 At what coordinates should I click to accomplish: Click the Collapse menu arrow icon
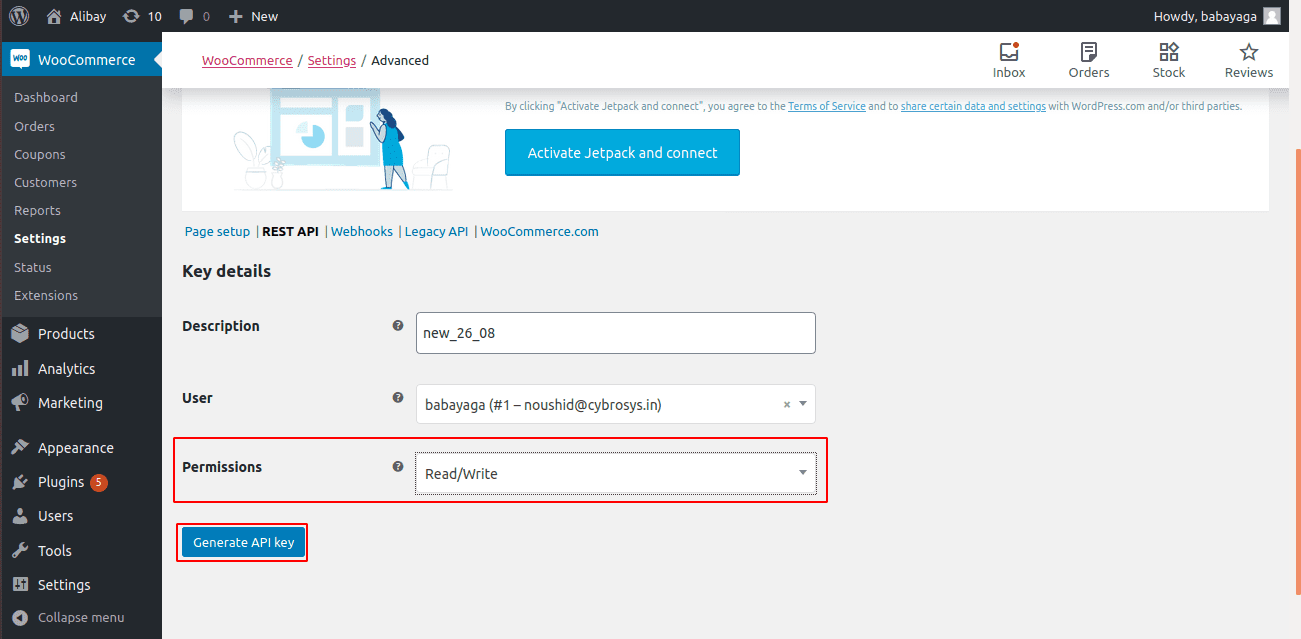point(20,617)
